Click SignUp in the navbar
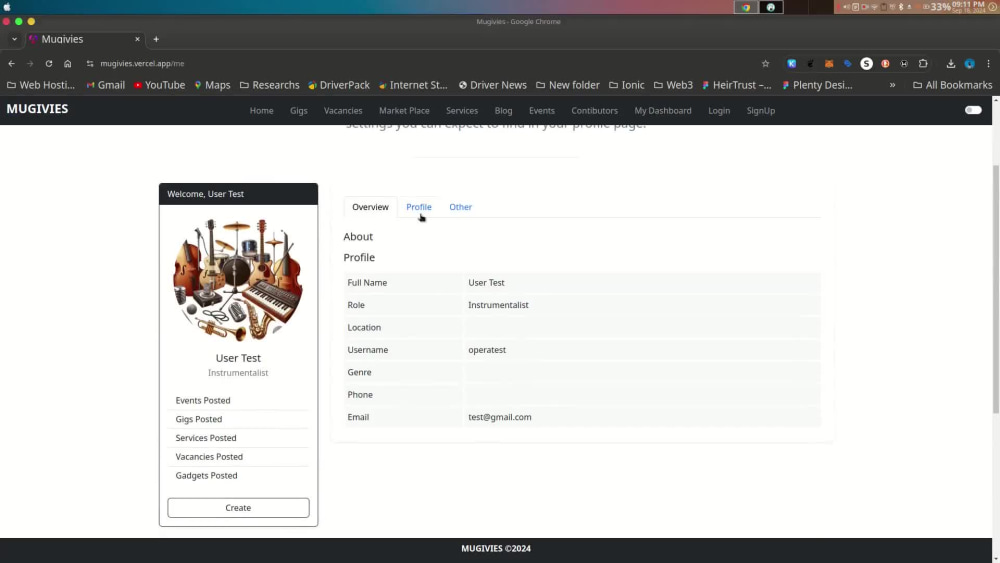 tap(761, 111)
